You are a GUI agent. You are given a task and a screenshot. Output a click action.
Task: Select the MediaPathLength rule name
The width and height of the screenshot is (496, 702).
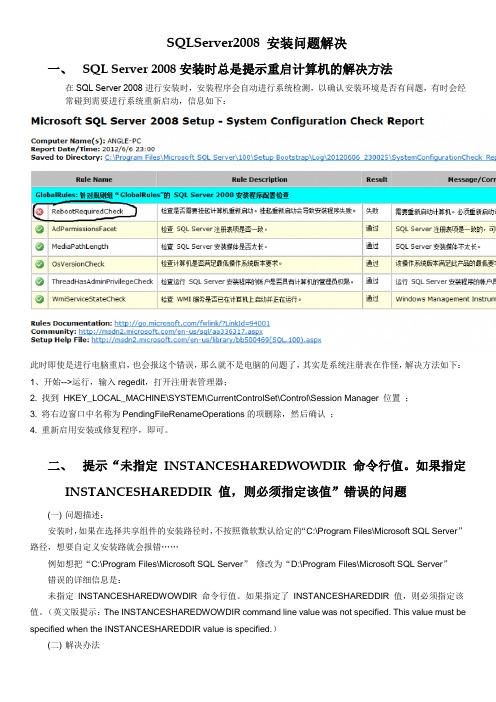pyautogui.click(x=80, y=246)
